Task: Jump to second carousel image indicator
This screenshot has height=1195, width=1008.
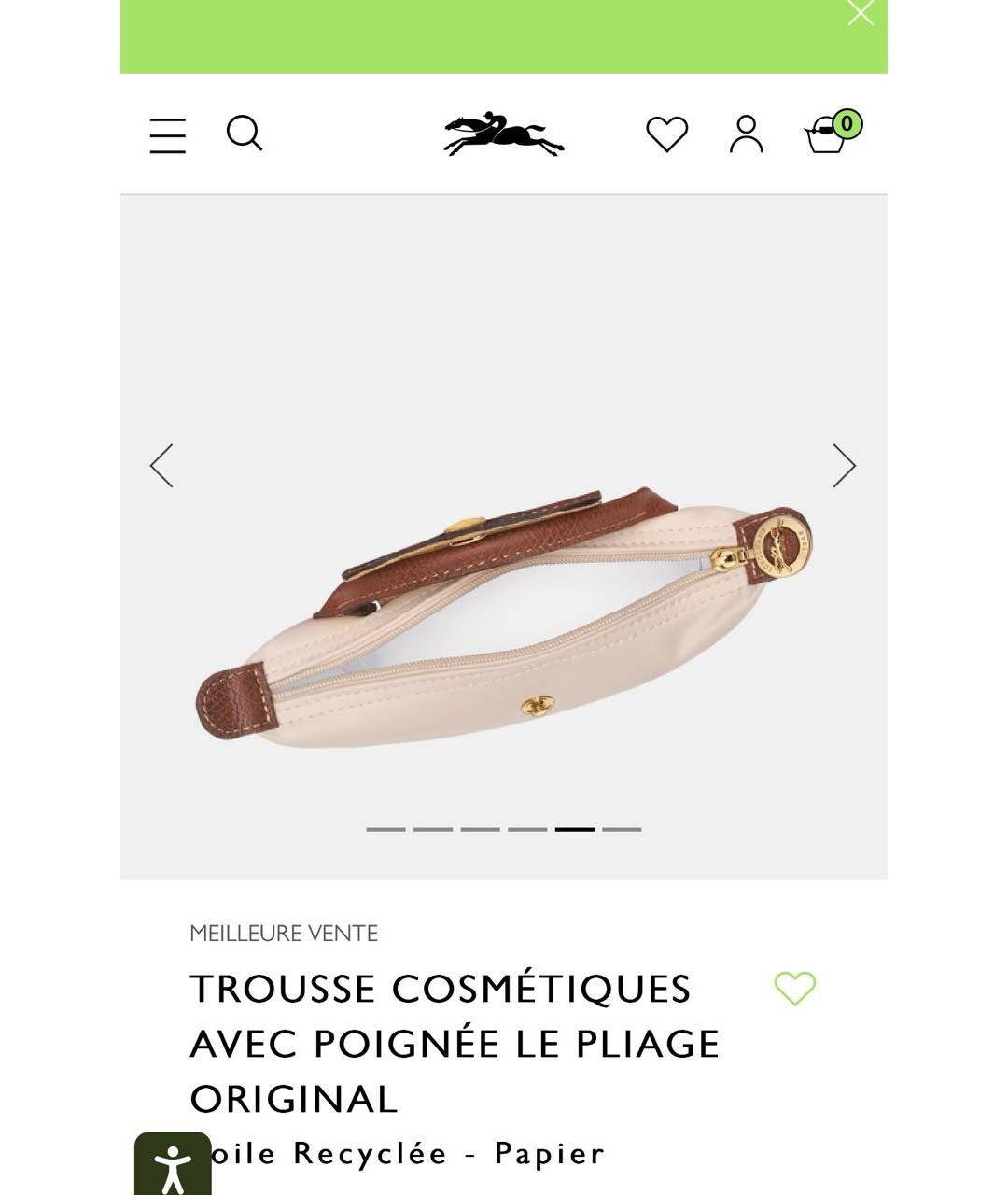Action: pyautogui.click(x=433, y=829)
